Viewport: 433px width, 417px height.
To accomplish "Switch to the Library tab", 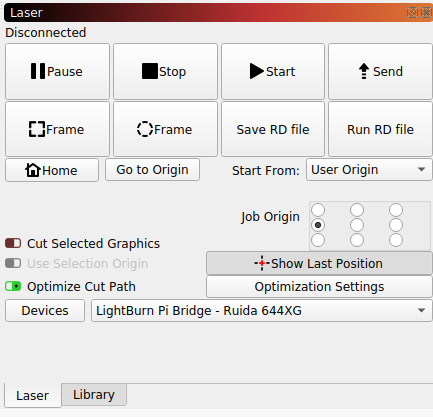I will pyautogui.click(x=94, y=395).
